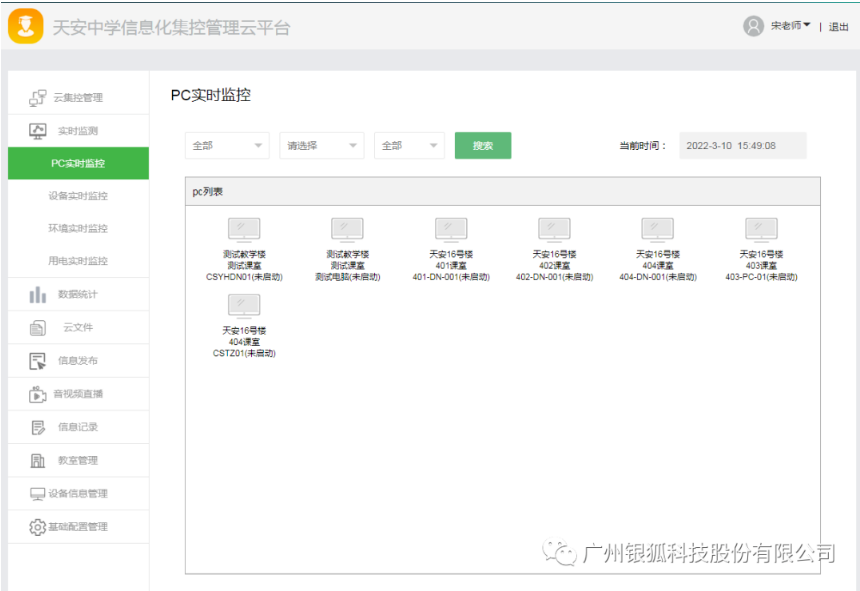Image resolution: width=860 pixels, height=591 pixels.
Task: Click the orange platform logo icon
Action: (25, 26)
